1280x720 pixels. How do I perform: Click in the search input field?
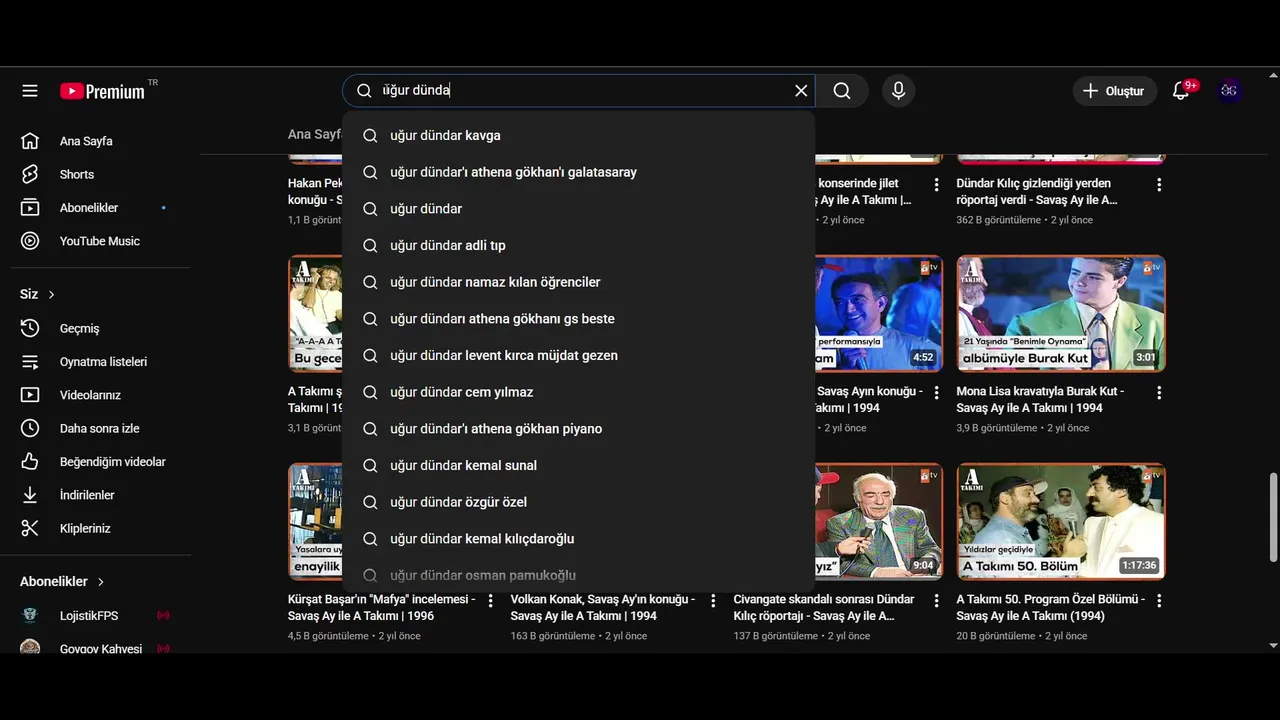(x=580, y=91)
